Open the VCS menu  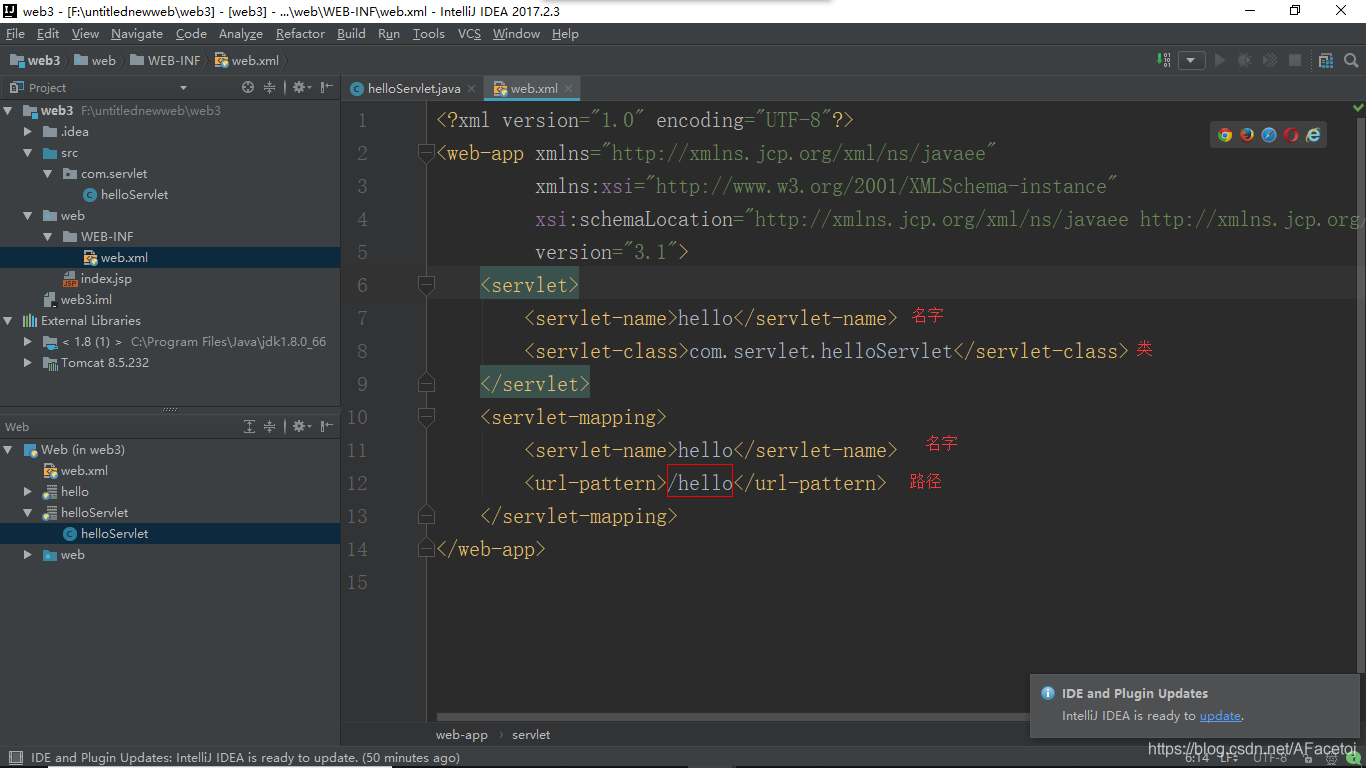469,34
